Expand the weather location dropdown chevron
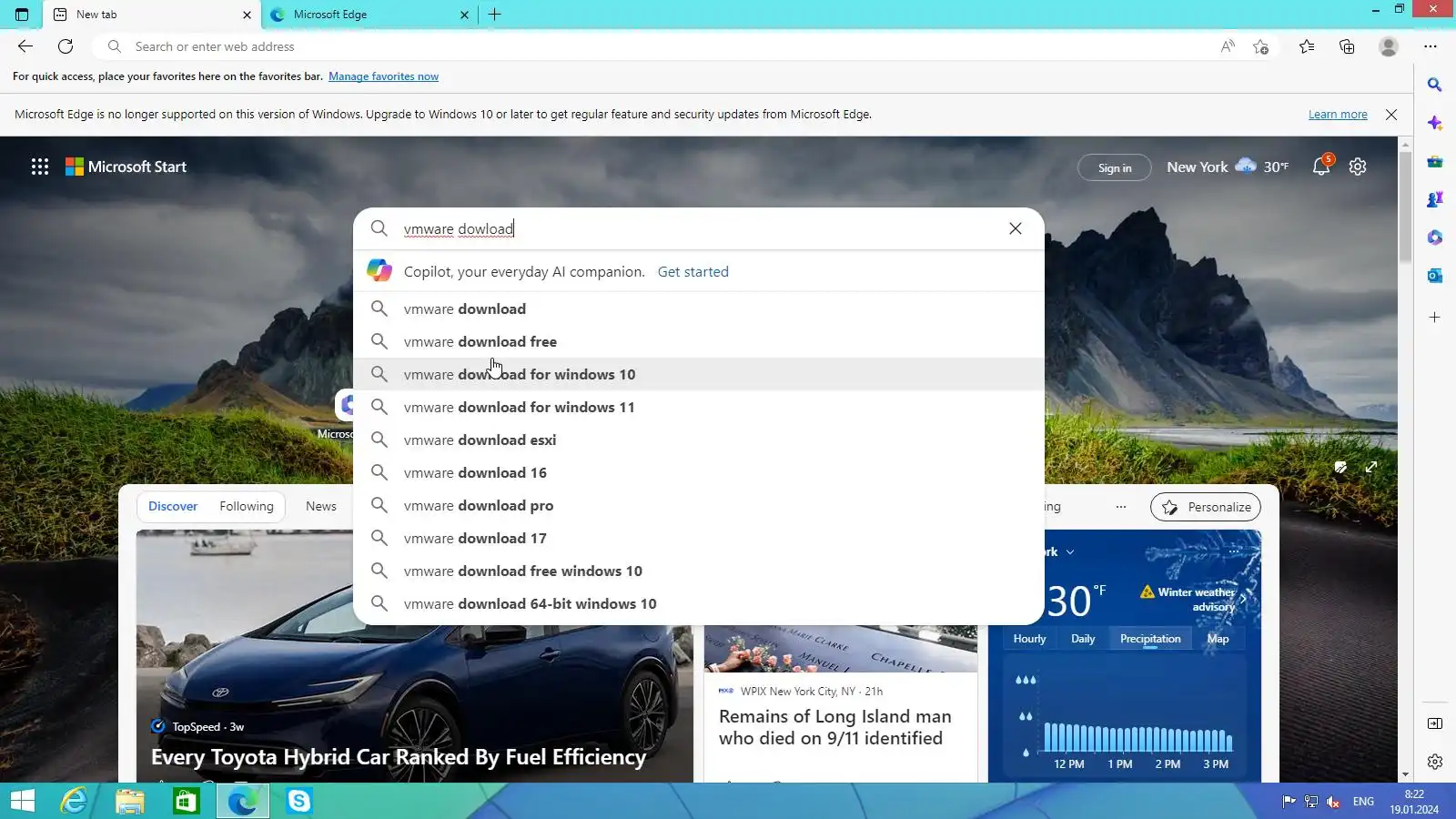The width and height of the screenshot is (1456, 819). click(x=1070, y=552)
